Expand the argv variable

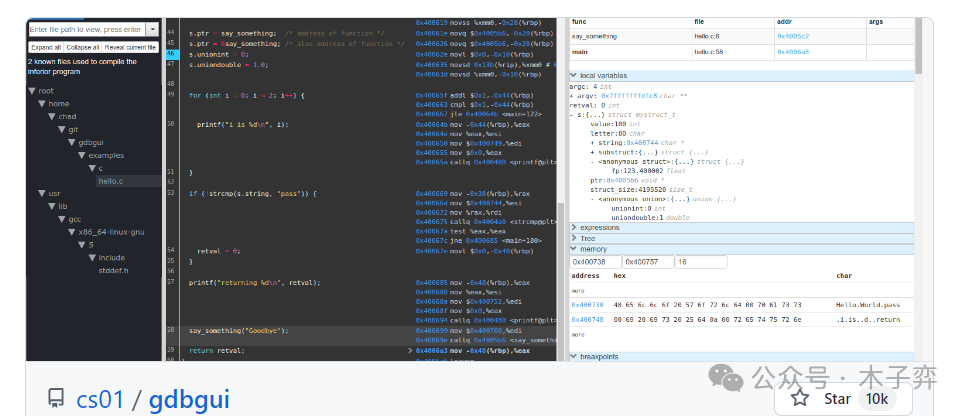tap(571, 96)
